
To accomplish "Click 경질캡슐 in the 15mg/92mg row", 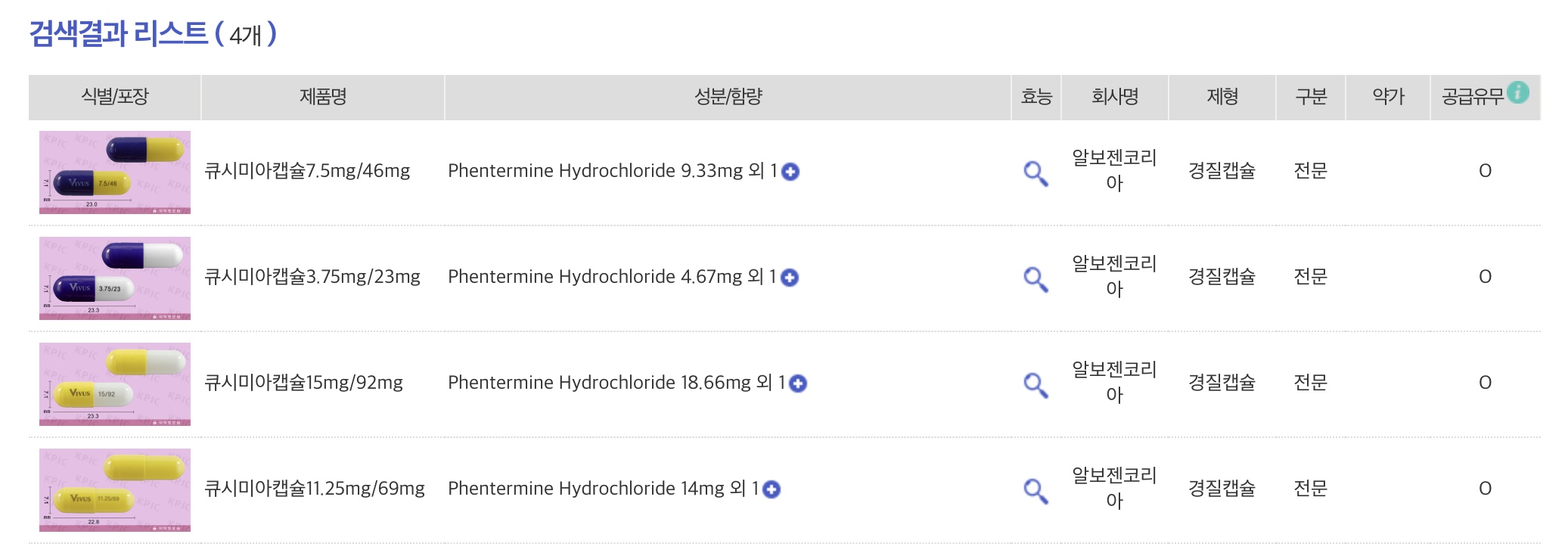I will (1222, 383).
